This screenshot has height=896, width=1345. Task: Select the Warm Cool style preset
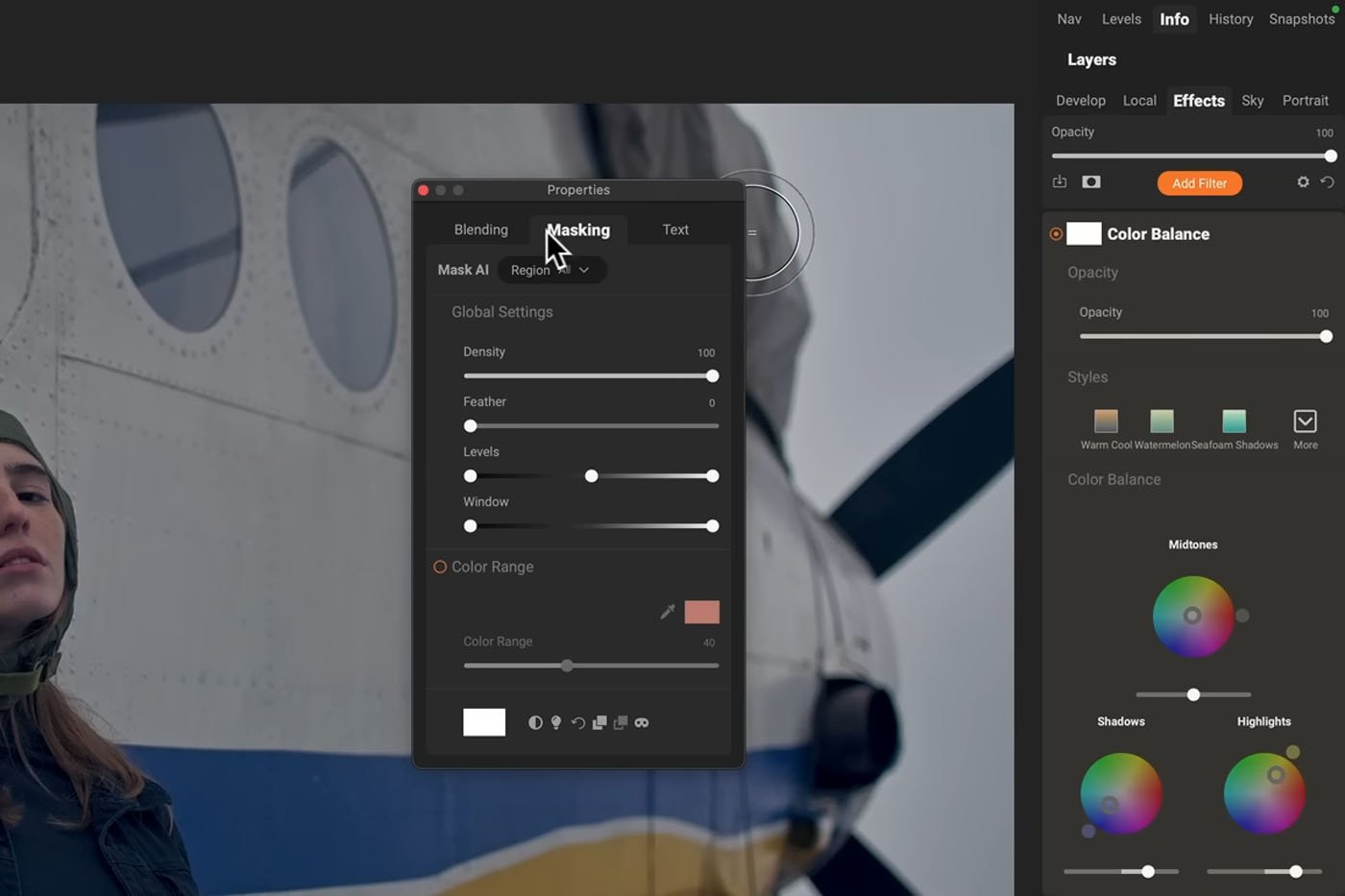(1106, 421)
